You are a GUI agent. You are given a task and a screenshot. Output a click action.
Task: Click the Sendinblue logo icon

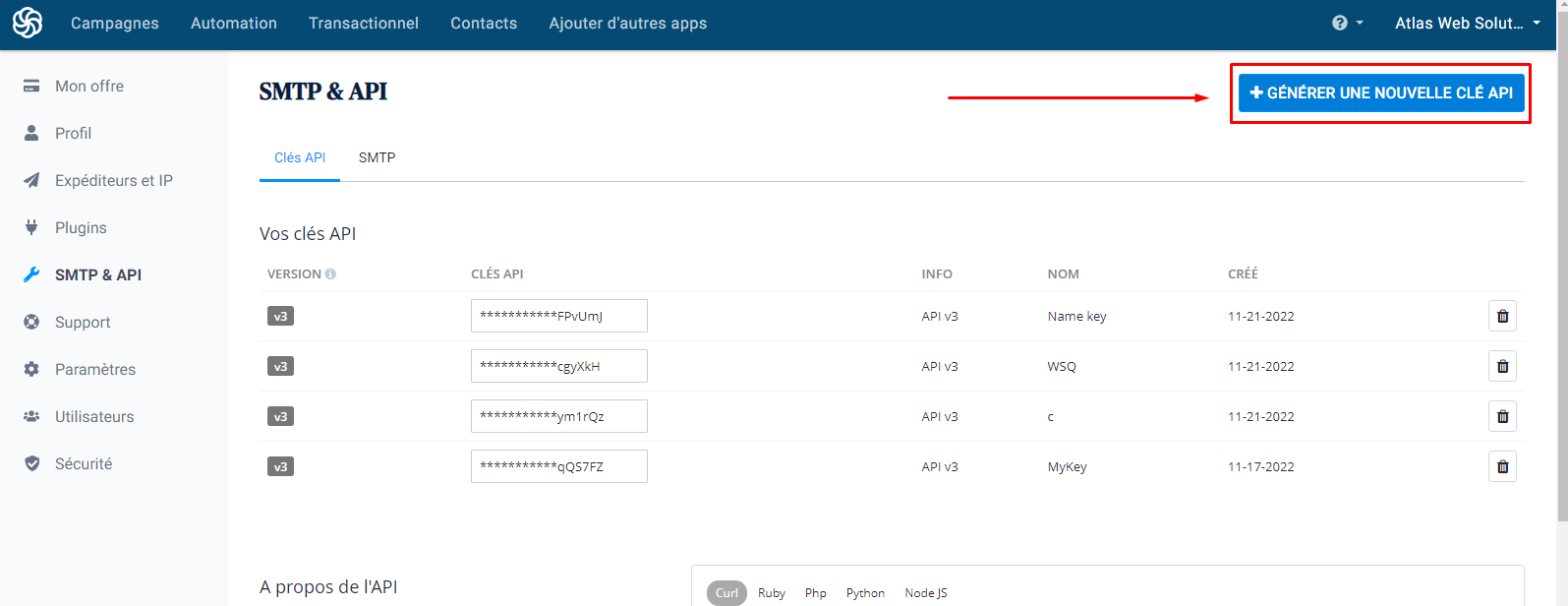pos(28,23)
